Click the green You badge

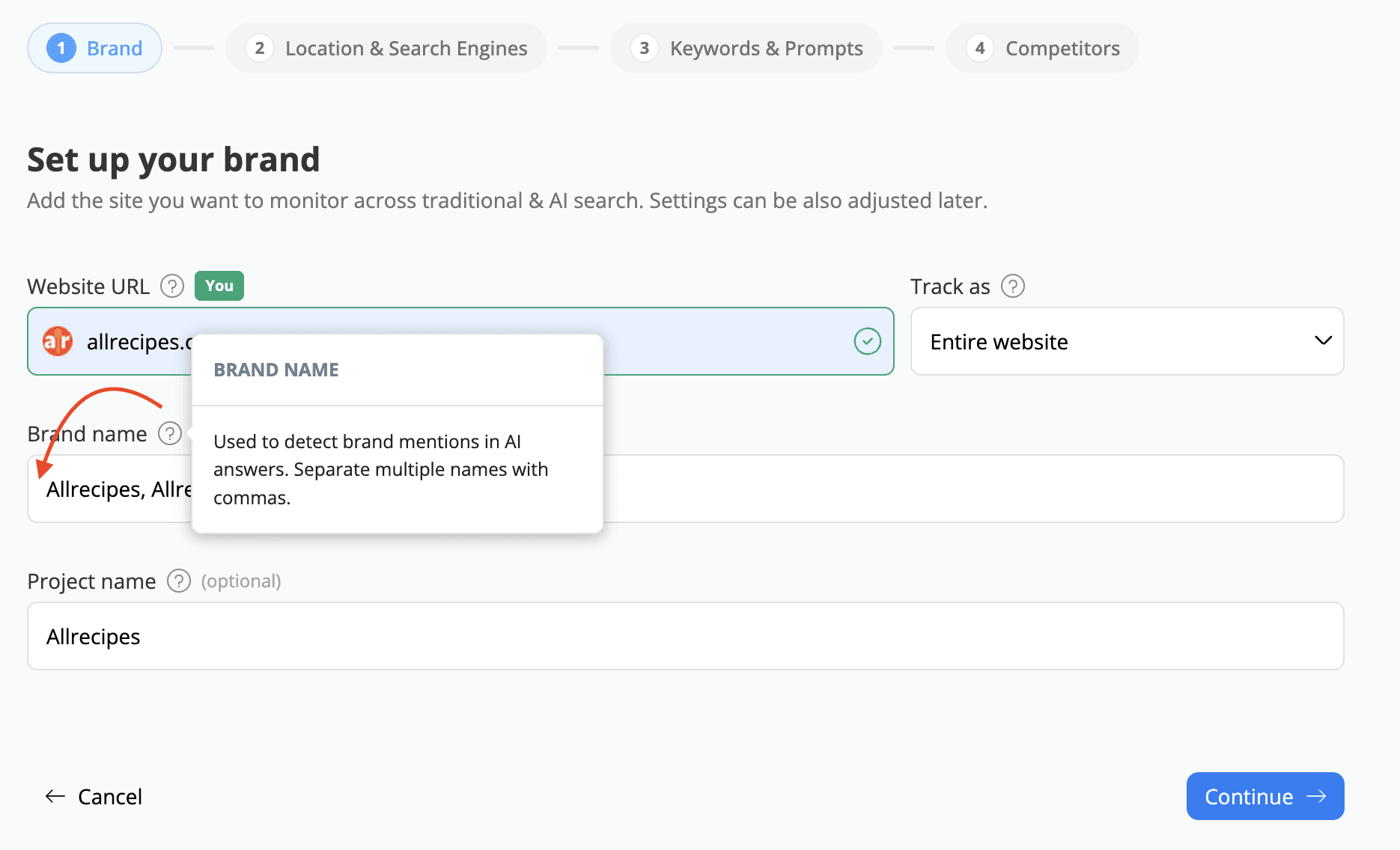[219, 286]
